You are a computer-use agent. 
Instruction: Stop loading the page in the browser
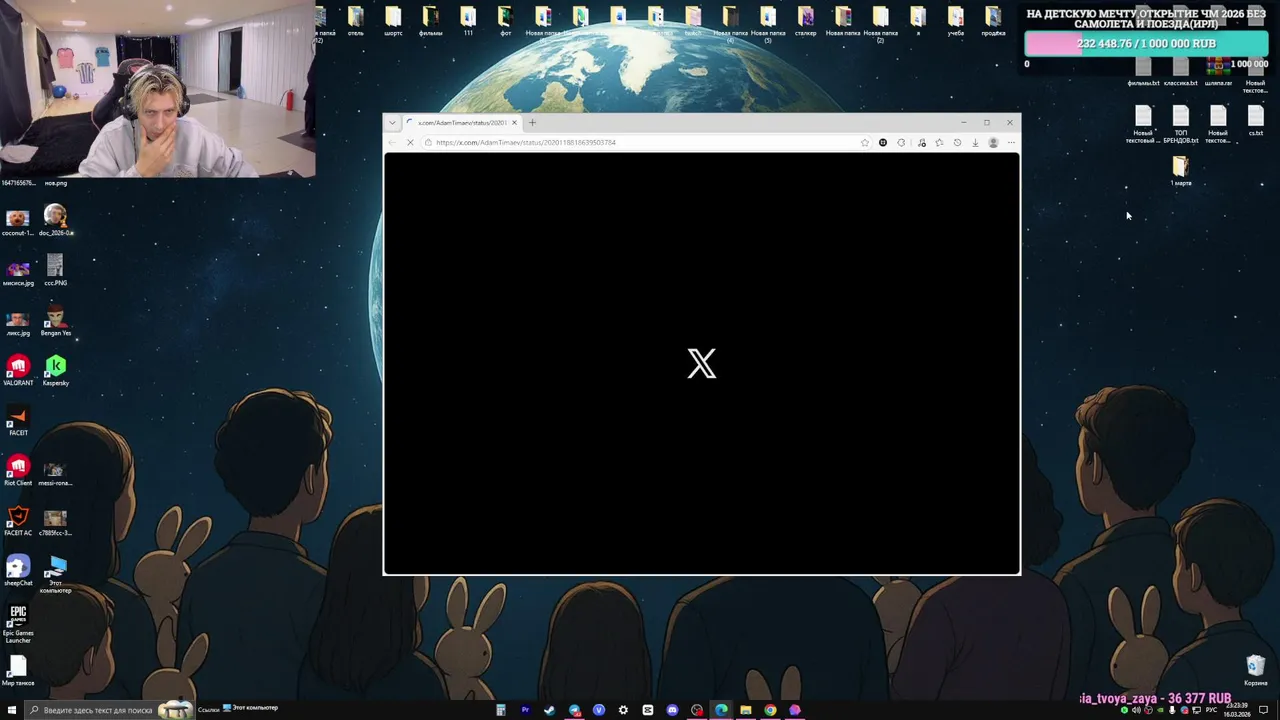[410, 142]
